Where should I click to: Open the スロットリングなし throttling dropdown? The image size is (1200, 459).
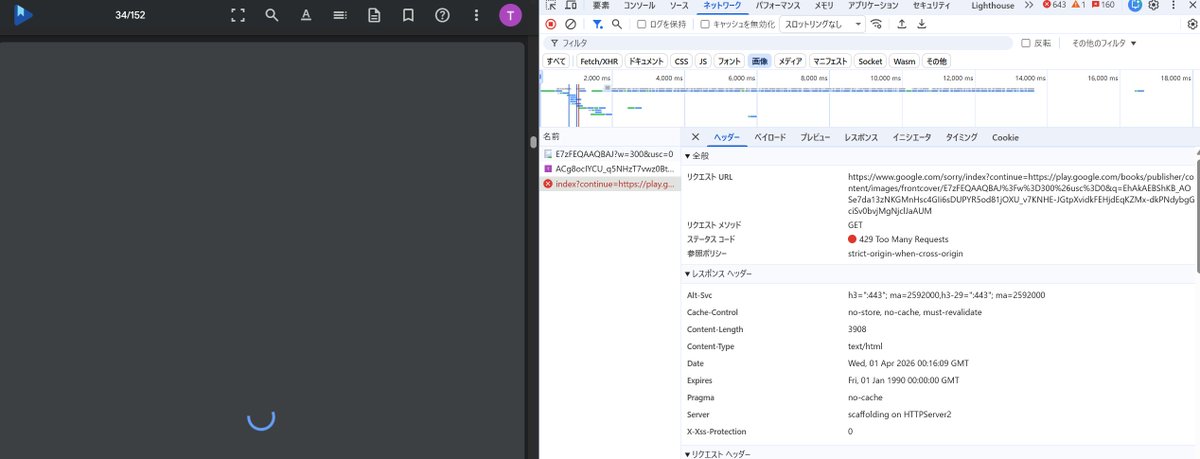tap(823, 24)
